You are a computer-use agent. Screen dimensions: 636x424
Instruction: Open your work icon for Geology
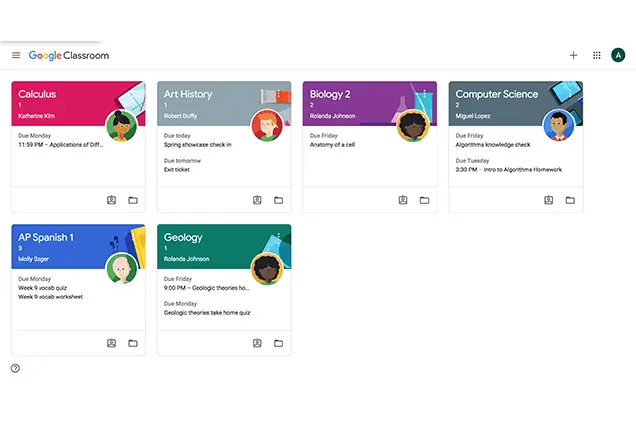click(x=257, y=343)
